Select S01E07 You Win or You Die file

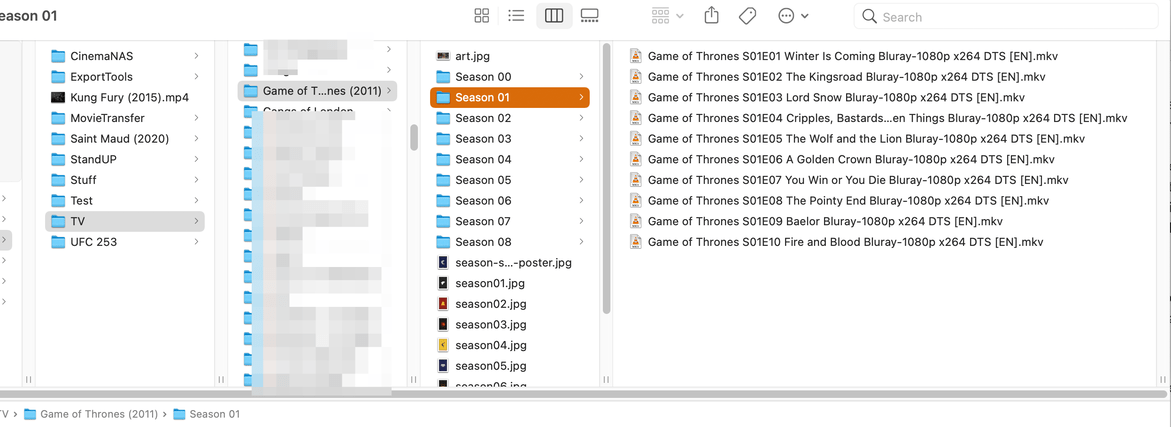pos(849,180)
